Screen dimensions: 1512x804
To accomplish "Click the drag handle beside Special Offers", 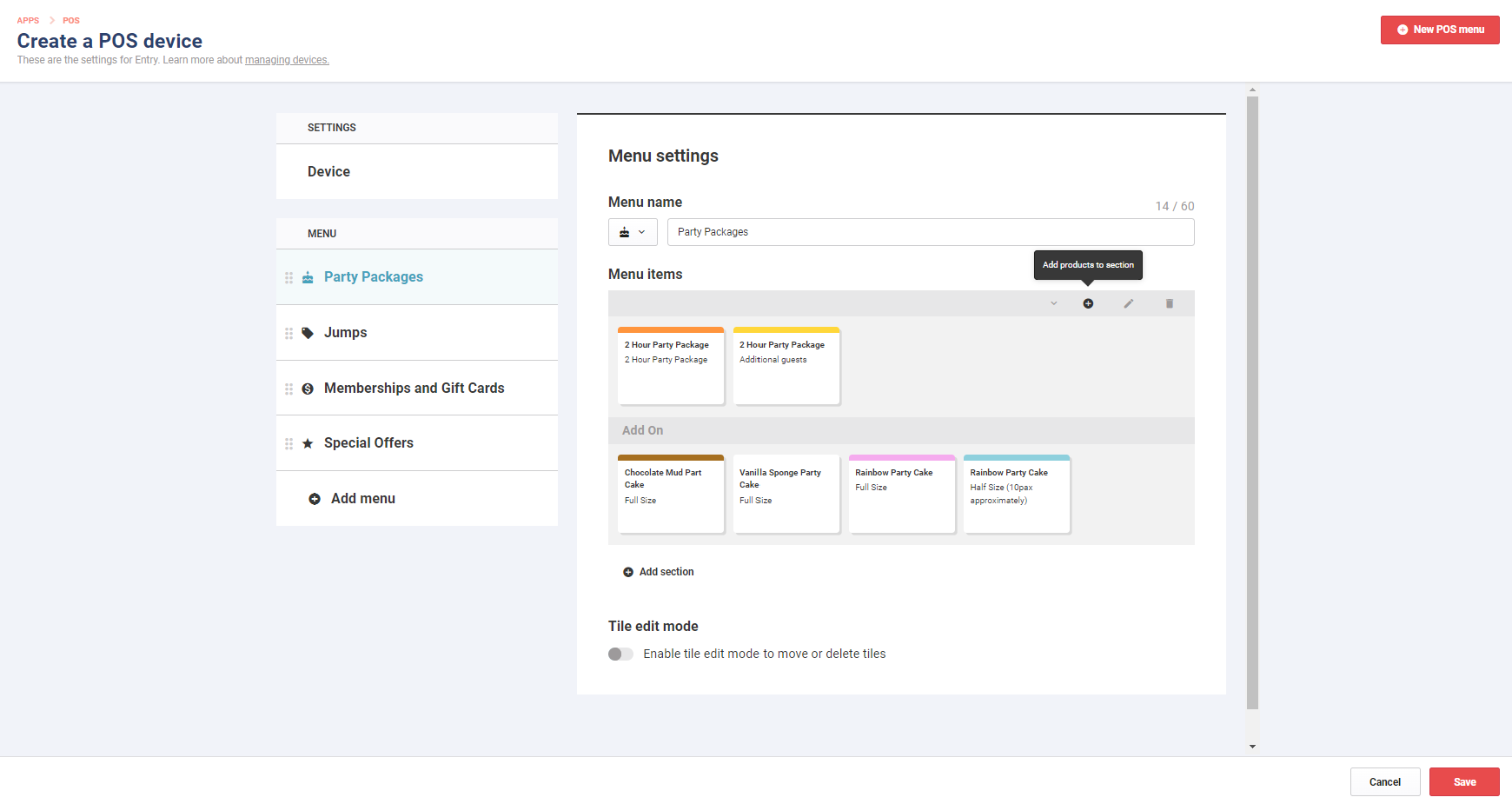I will (288, 443).
